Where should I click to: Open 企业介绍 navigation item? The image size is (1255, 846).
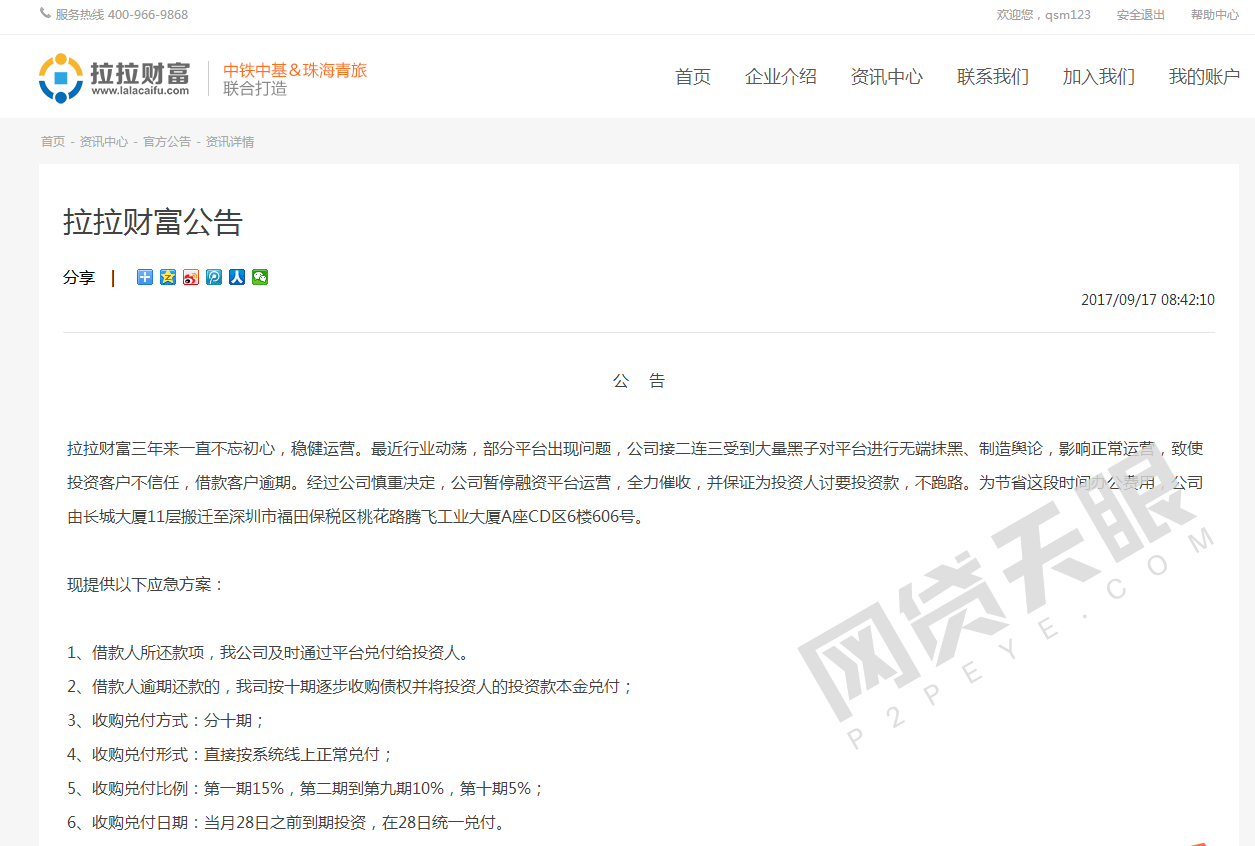pos(781,77)
